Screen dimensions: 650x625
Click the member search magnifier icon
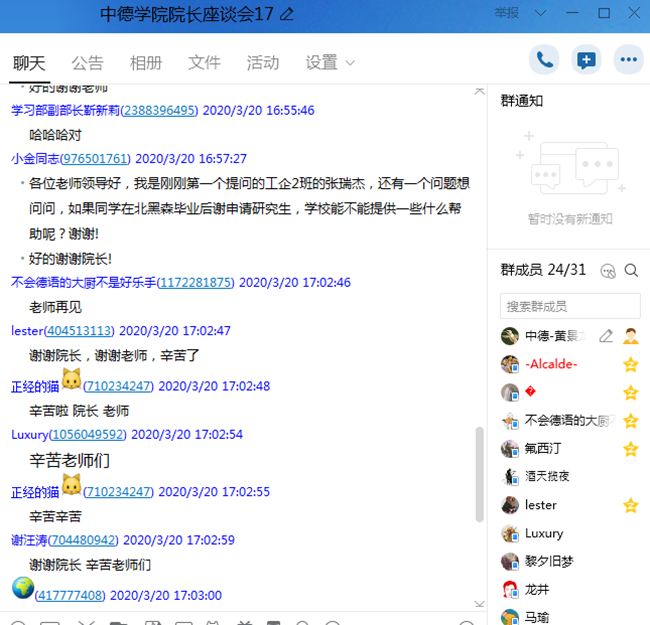click(631, 270)
